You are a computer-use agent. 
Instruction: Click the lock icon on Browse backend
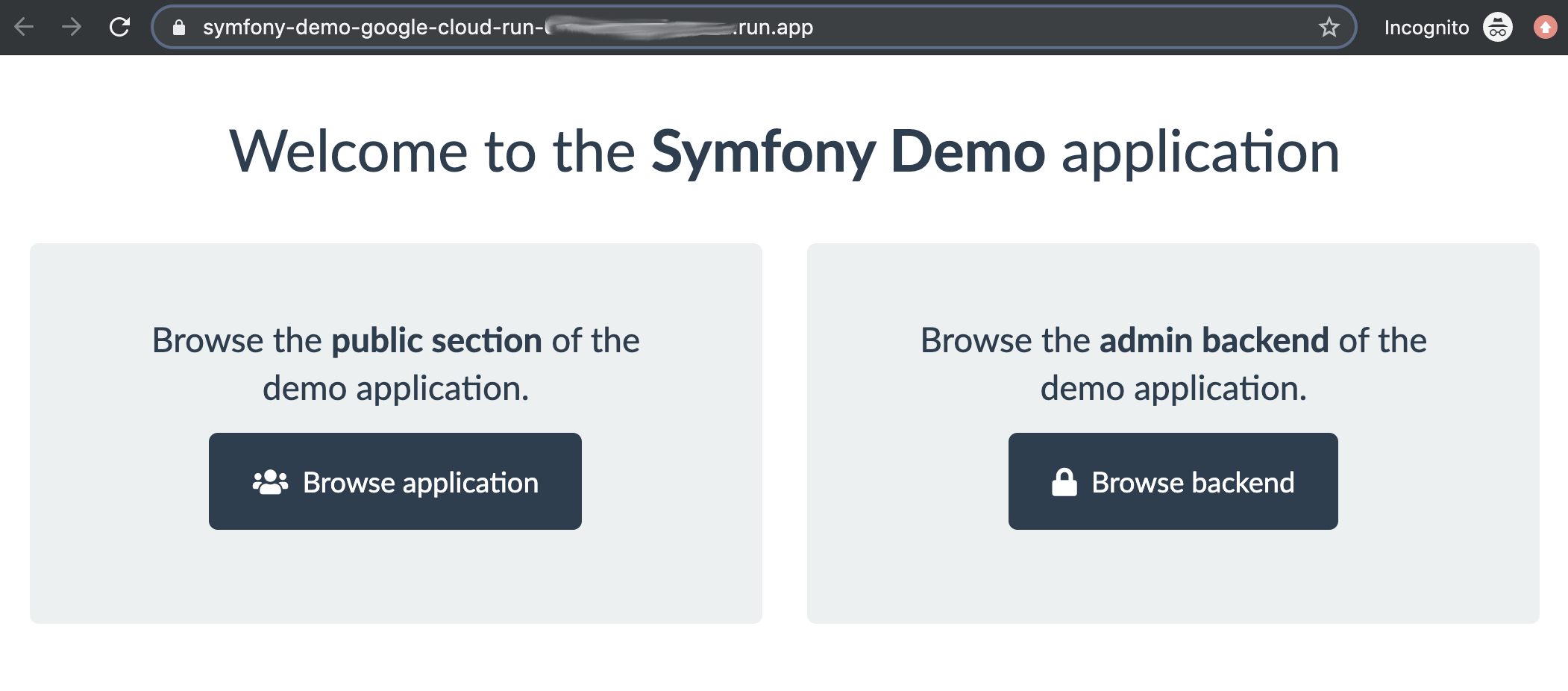1064,482
